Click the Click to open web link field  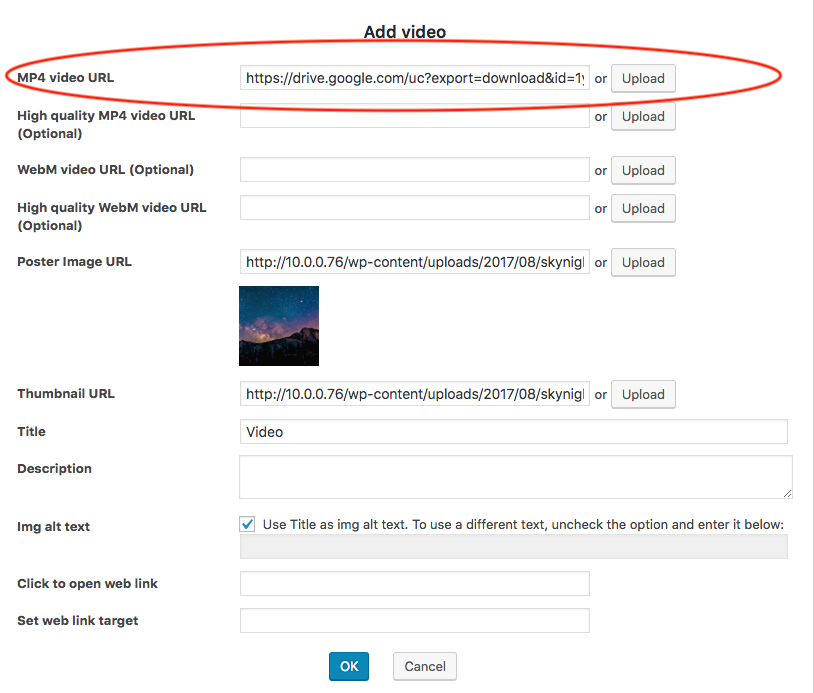pos(414,584)
